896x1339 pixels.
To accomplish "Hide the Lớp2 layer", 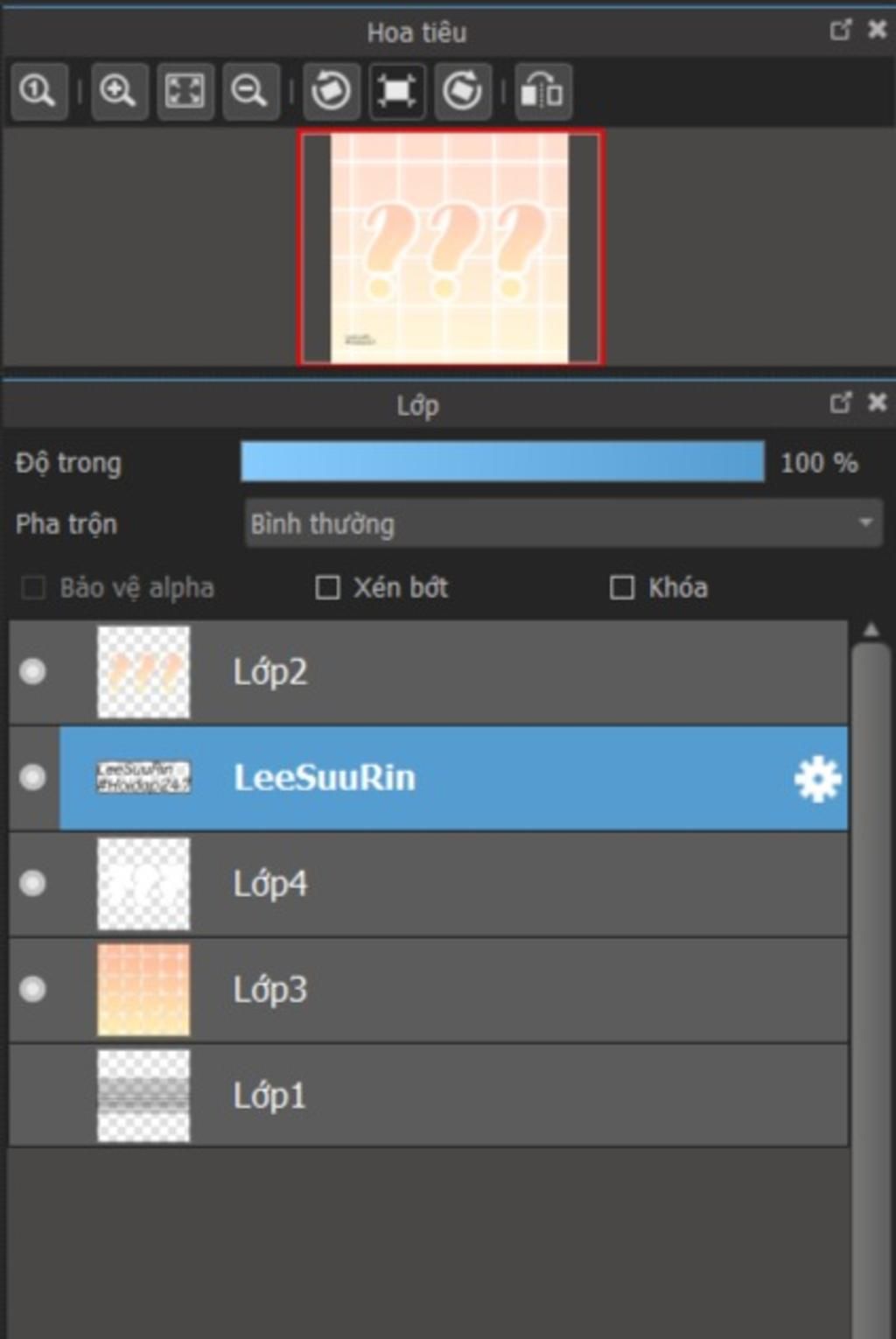I will click(x=33, y=672).
